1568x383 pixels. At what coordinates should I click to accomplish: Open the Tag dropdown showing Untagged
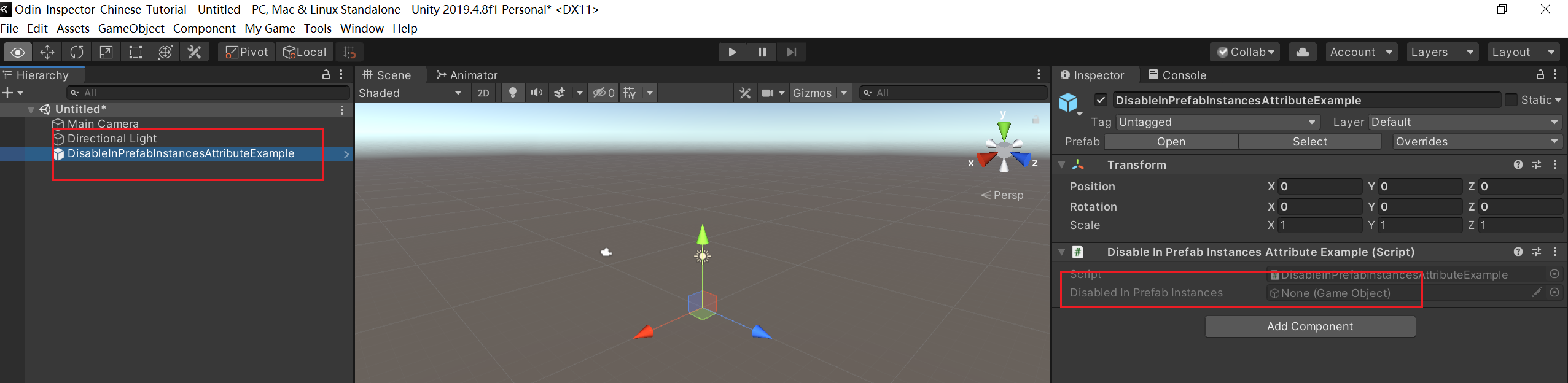point(1217,122)
